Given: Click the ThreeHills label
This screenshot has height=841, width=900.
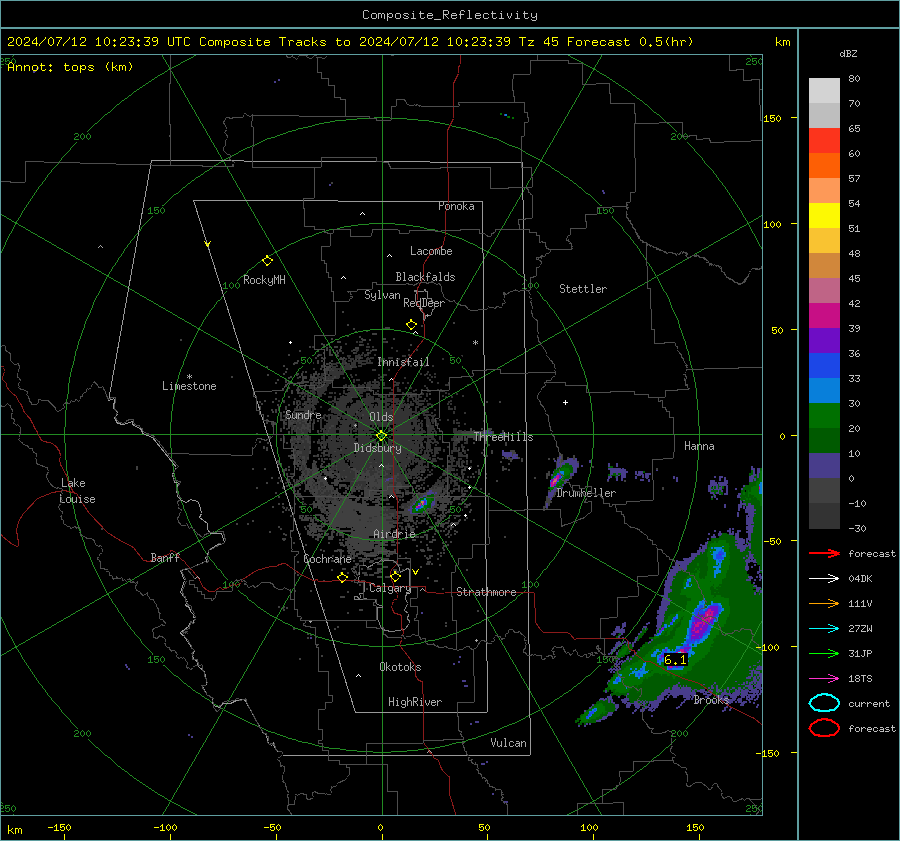Looking at the screenshot, I should [503, 437].
